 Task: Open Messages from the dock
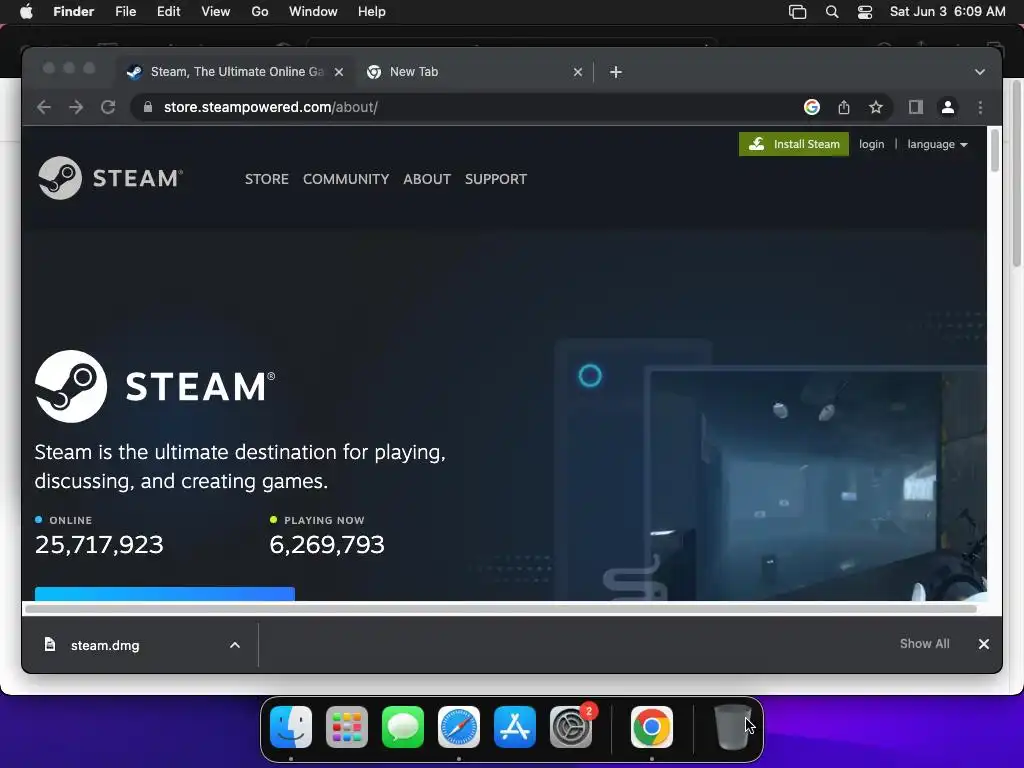tap(403, 727)
